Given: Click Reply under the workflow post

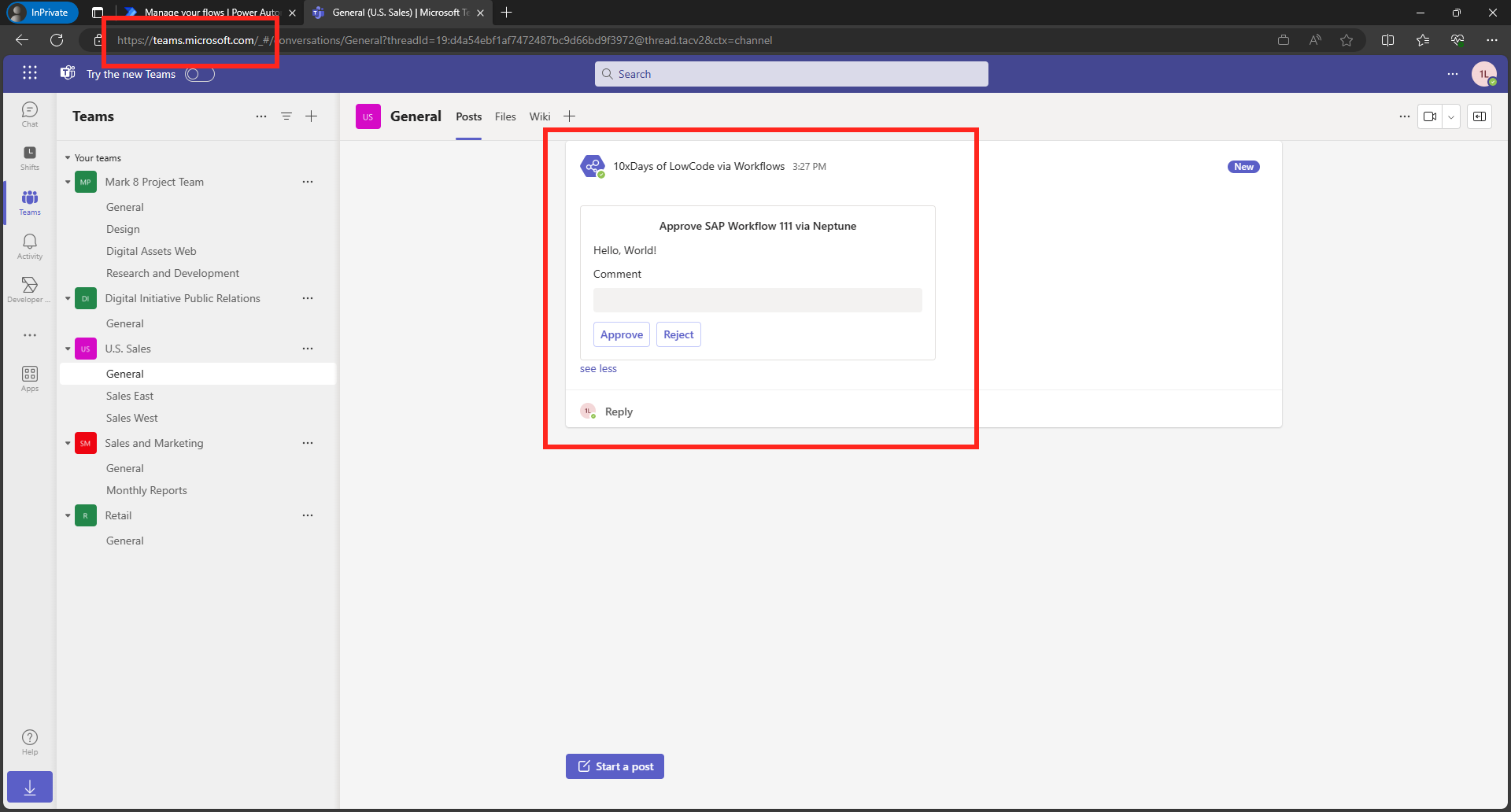Looking at the screenshot, I should tap(619, 412).
